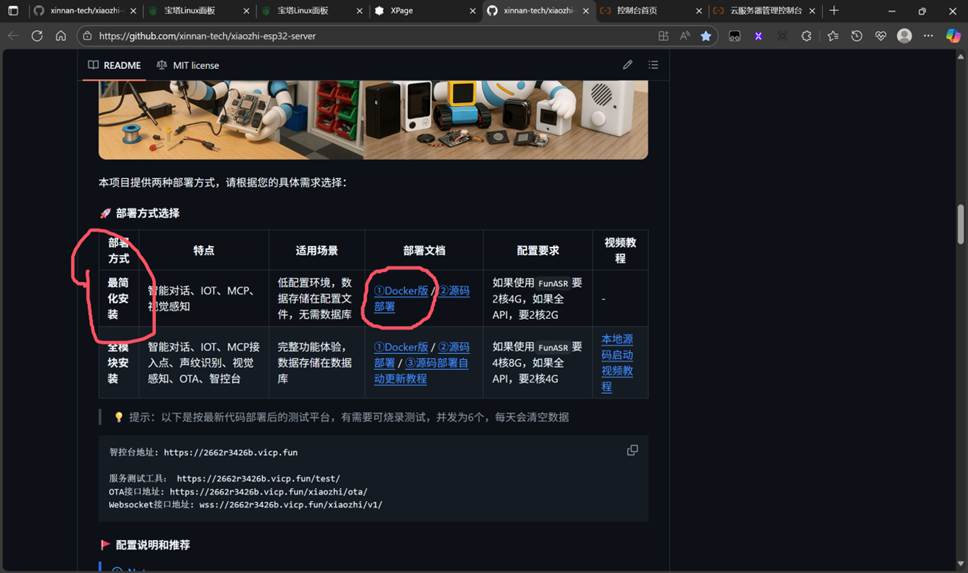
Task: Click the page vertical scrollbar thumb
Action: coord(961,223)
